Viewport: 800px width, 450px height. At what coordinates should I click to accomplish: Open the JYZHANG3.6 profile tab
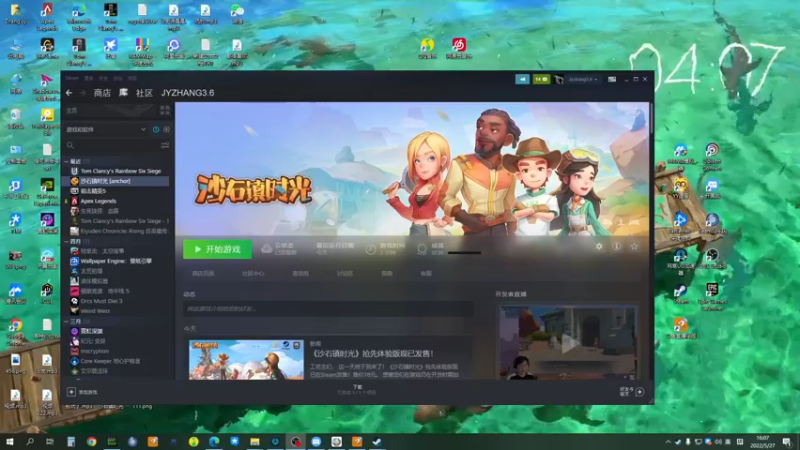pyautogui.click(x=188, y=93)
